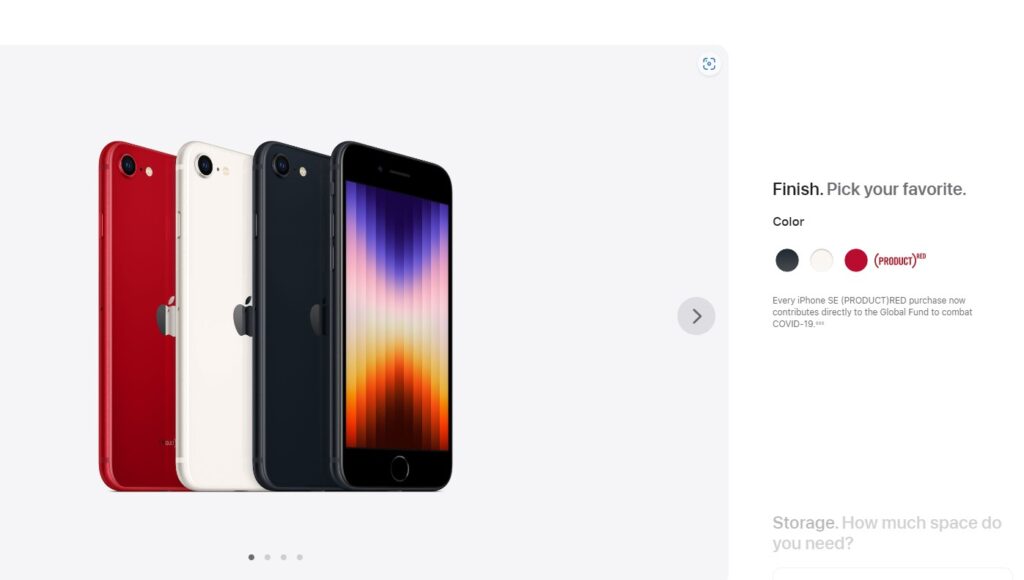Click the AR product view icon
Viewport: 1024px width, 580px height.
(x=709, y=64)
